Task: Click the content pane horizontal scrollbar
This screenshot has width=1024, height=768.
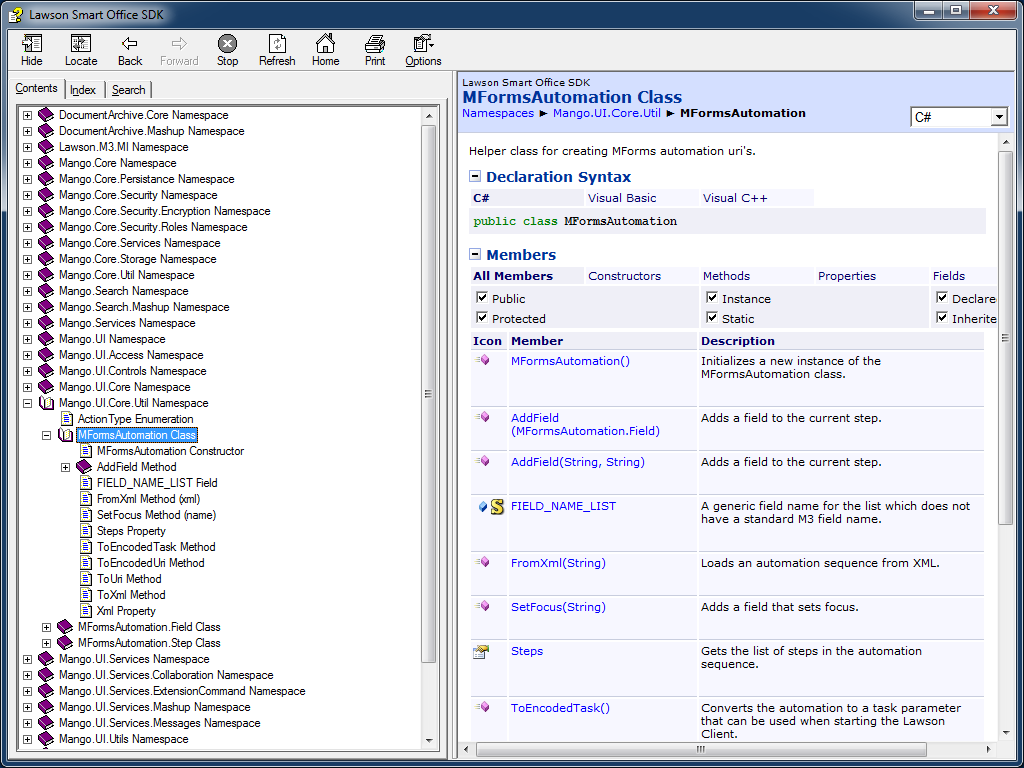Action: tap(700, 749)
